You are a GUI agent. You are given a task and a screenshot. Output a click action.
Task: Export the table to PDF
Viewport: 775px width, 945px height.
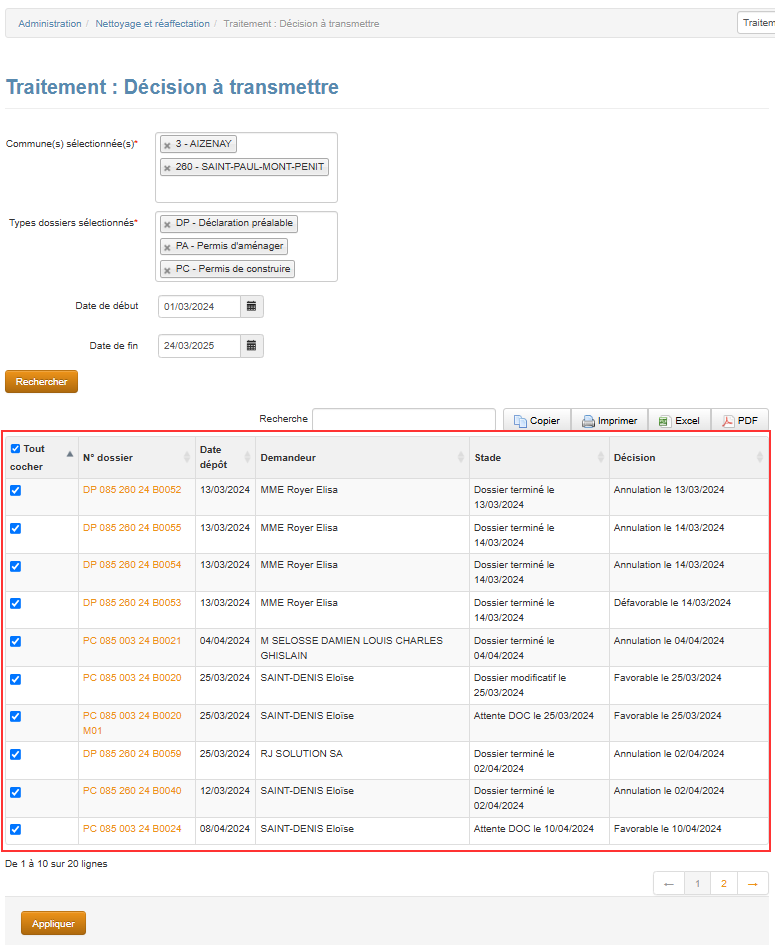(739, 421)
